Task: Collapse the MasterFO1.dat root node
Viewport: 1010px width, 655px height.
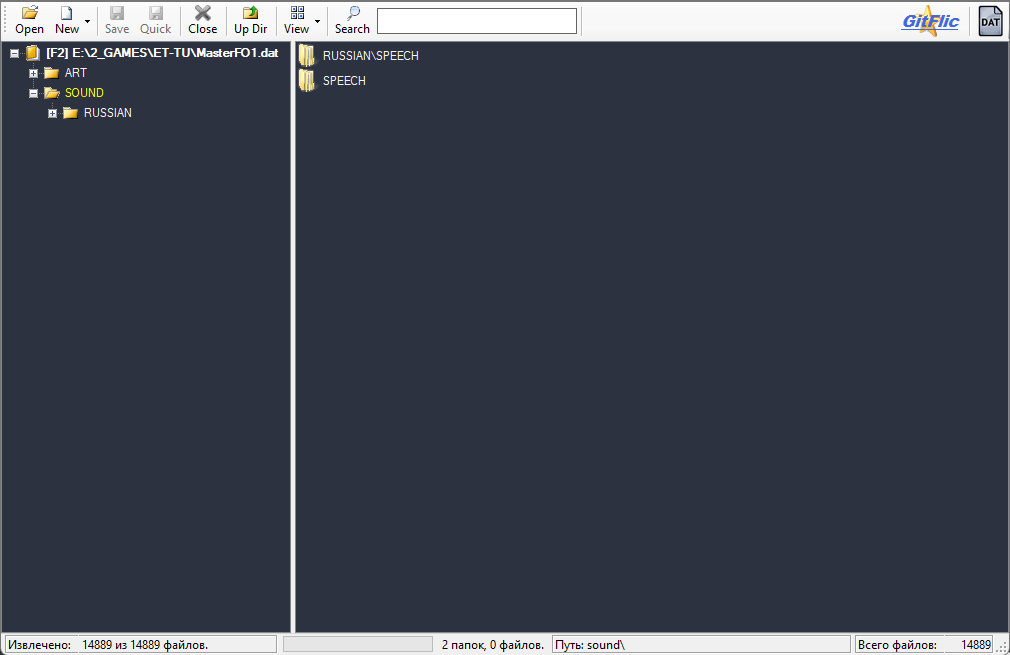Action: pos(14,53)
